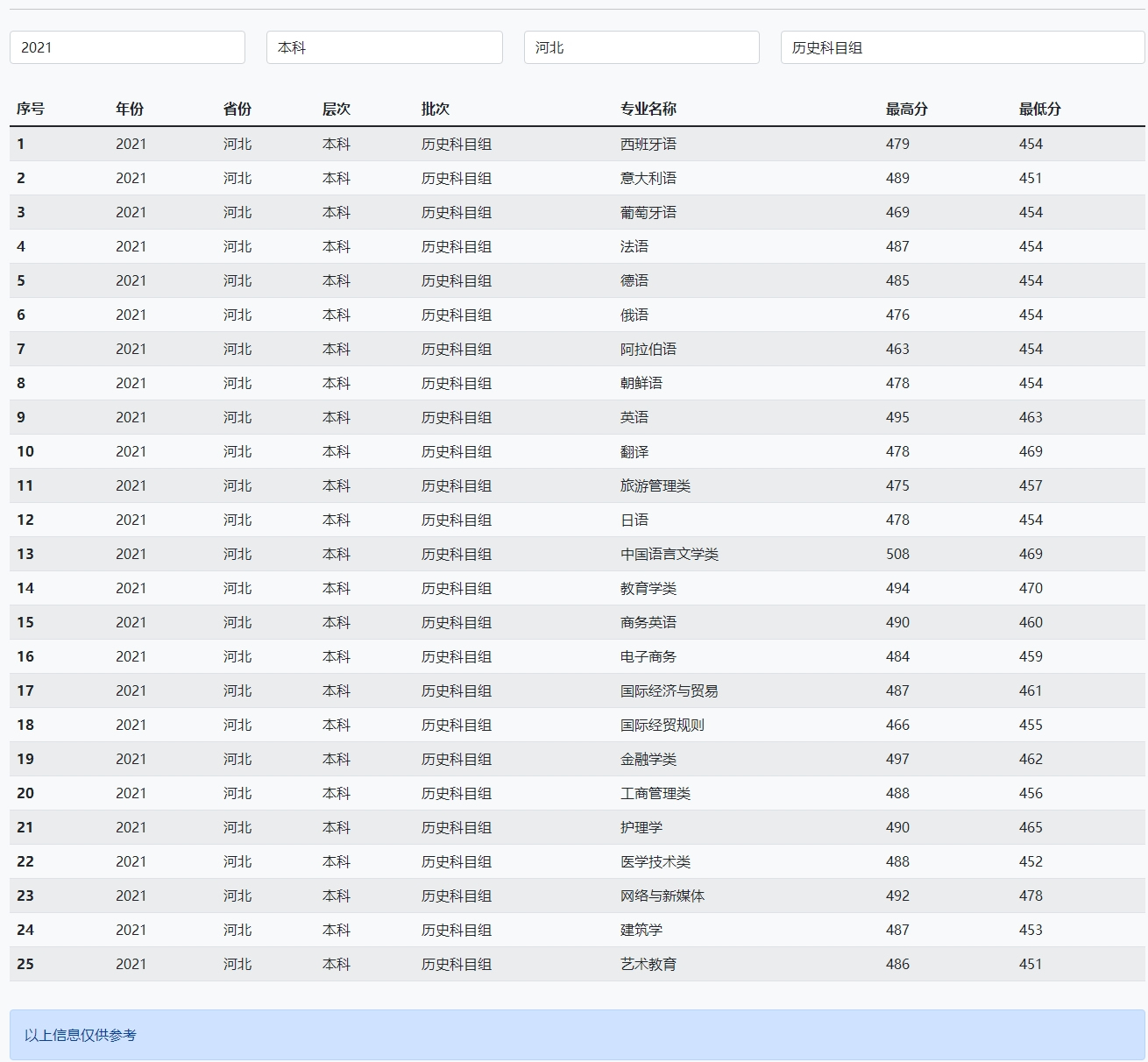This screenshot has width=1148, height=1062.
Task: Select the 教育学类 major cell
Action: click(648, 588)
